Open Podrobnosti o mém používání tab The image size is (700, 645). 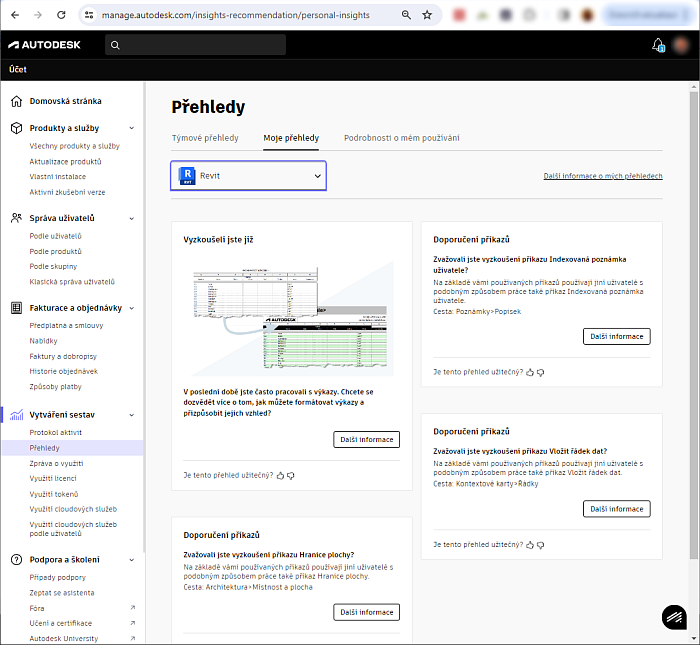point(401,138)
